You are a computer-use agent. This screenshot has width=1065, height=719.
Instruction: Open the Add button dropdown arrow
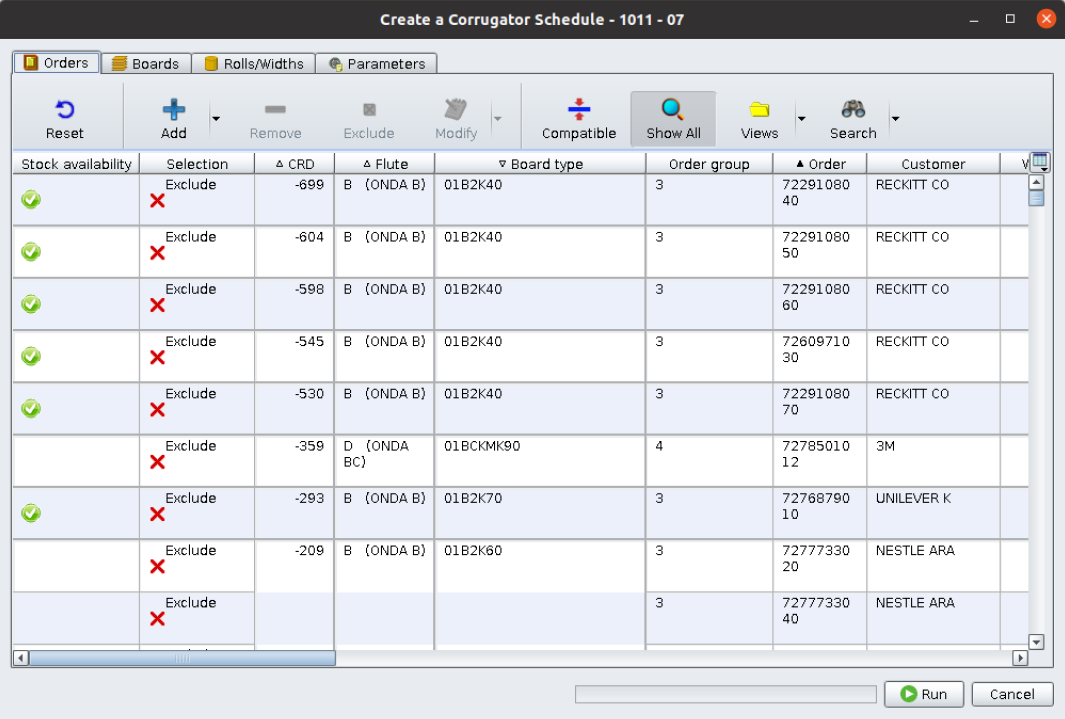(214, 119)
